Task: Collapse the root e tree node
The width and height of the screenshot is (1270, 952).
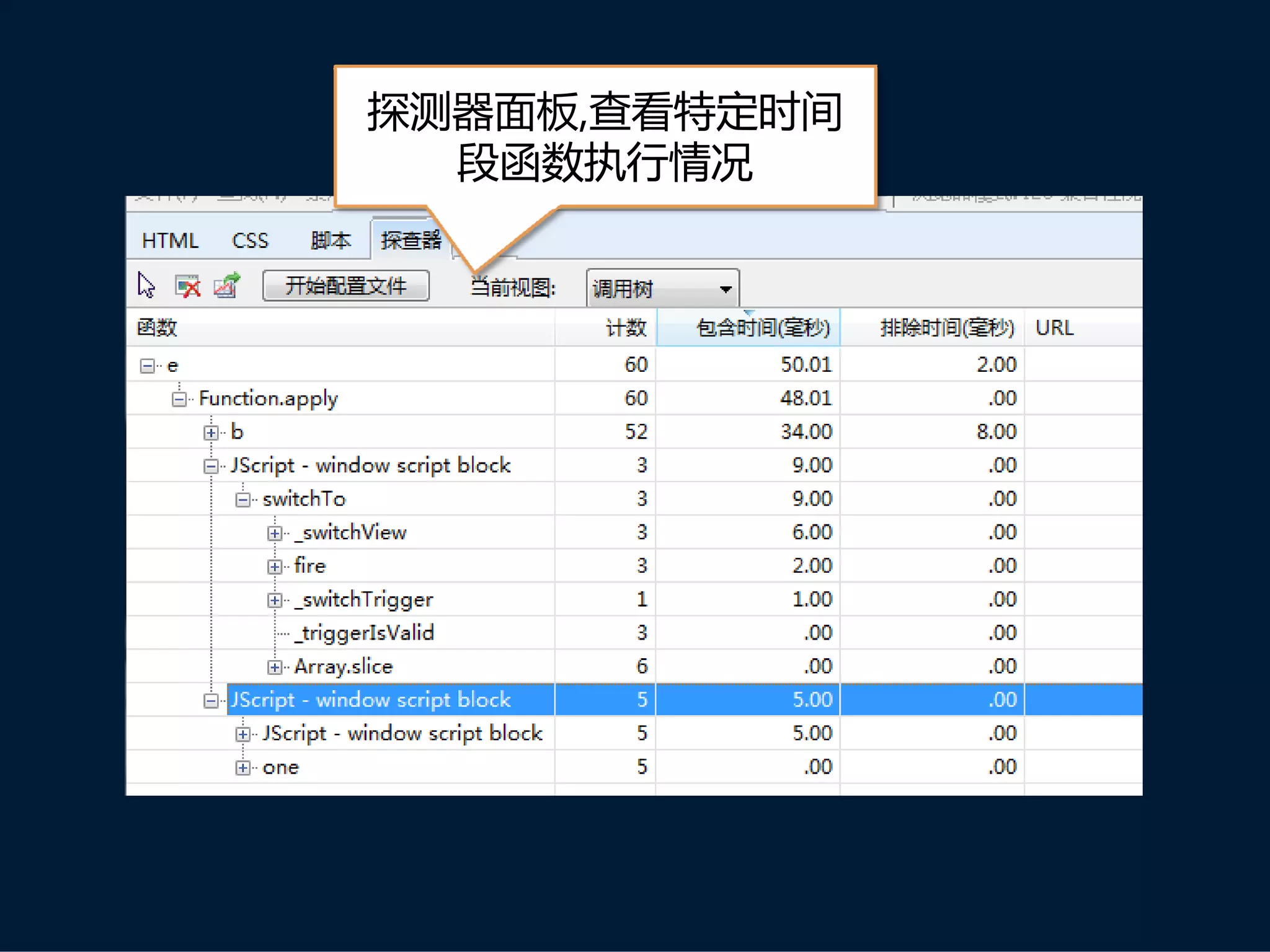Action: coord(147,366)
